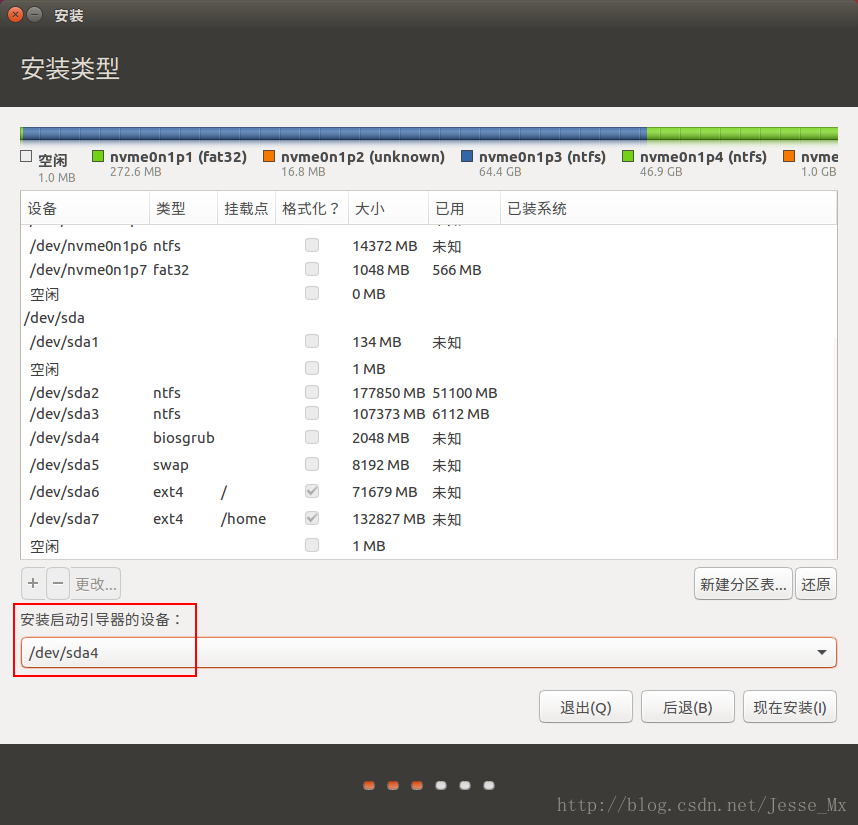The width and height of the screenshot is (858, 825).
Task: Select the 空闲 0 MB free space row
Action: click(x=428, y=294)
